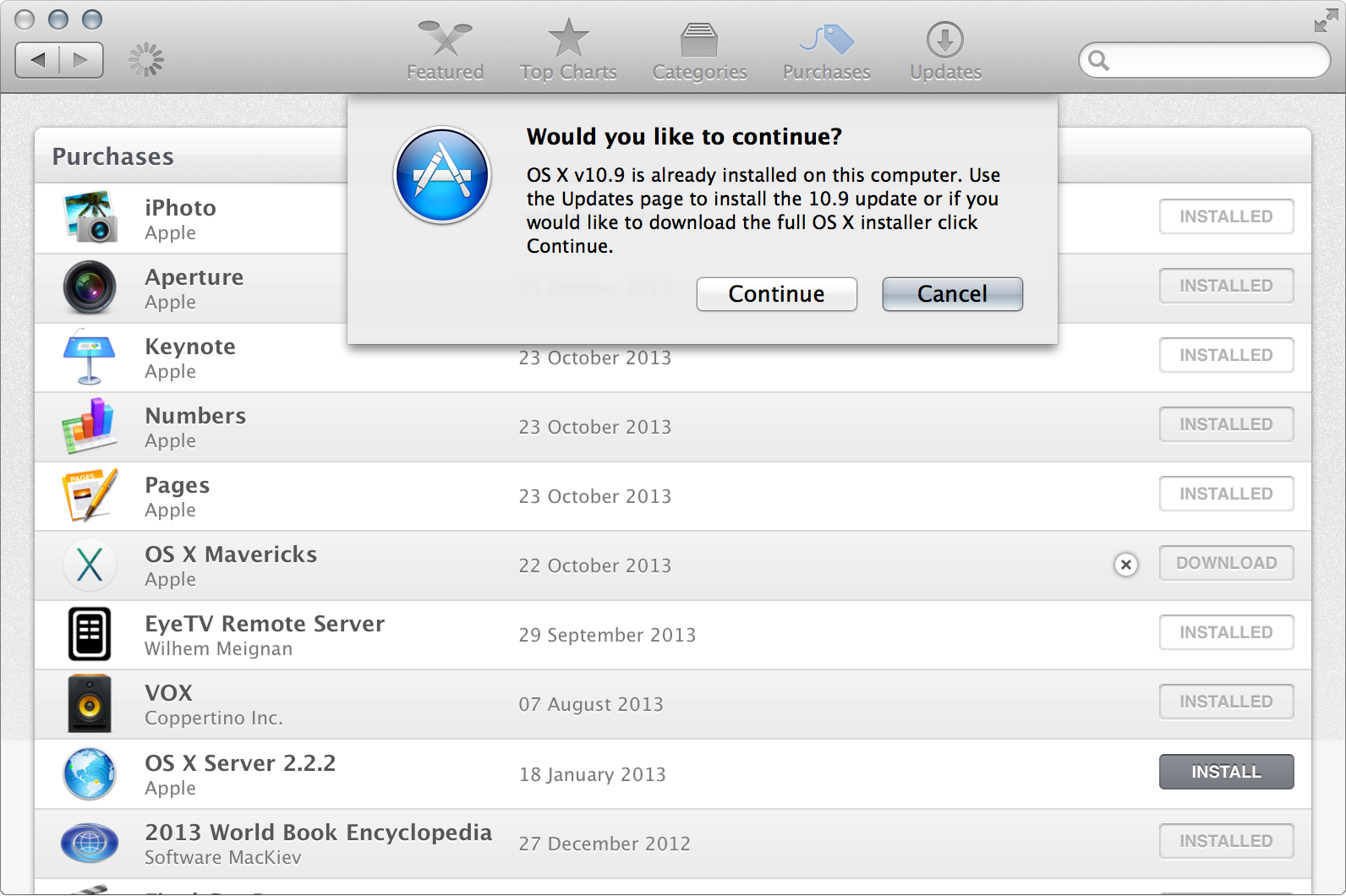Click INSTALLED button for iPhoto
The height and width of the screenshot is (896, 1346).
[x=1226, y=216]
